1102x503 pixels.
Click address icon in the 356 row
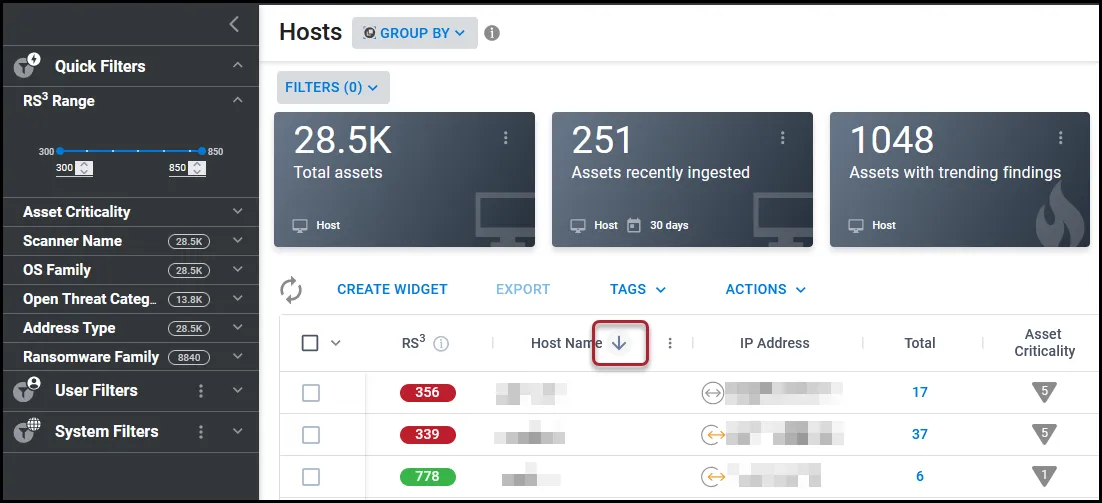pyautogui.click(x=713, y=393)
